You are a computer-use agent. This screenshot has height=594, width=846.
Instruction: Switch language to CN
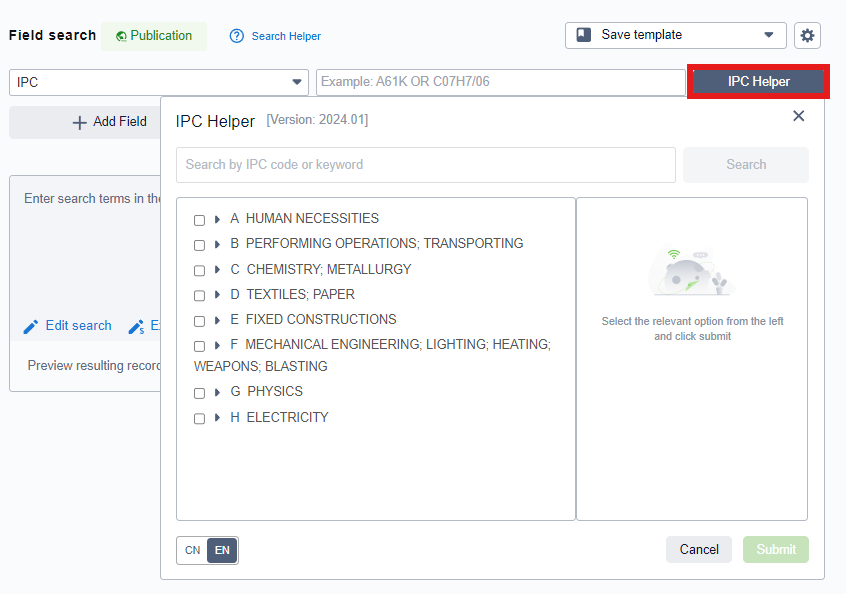(x=193, y=550)
